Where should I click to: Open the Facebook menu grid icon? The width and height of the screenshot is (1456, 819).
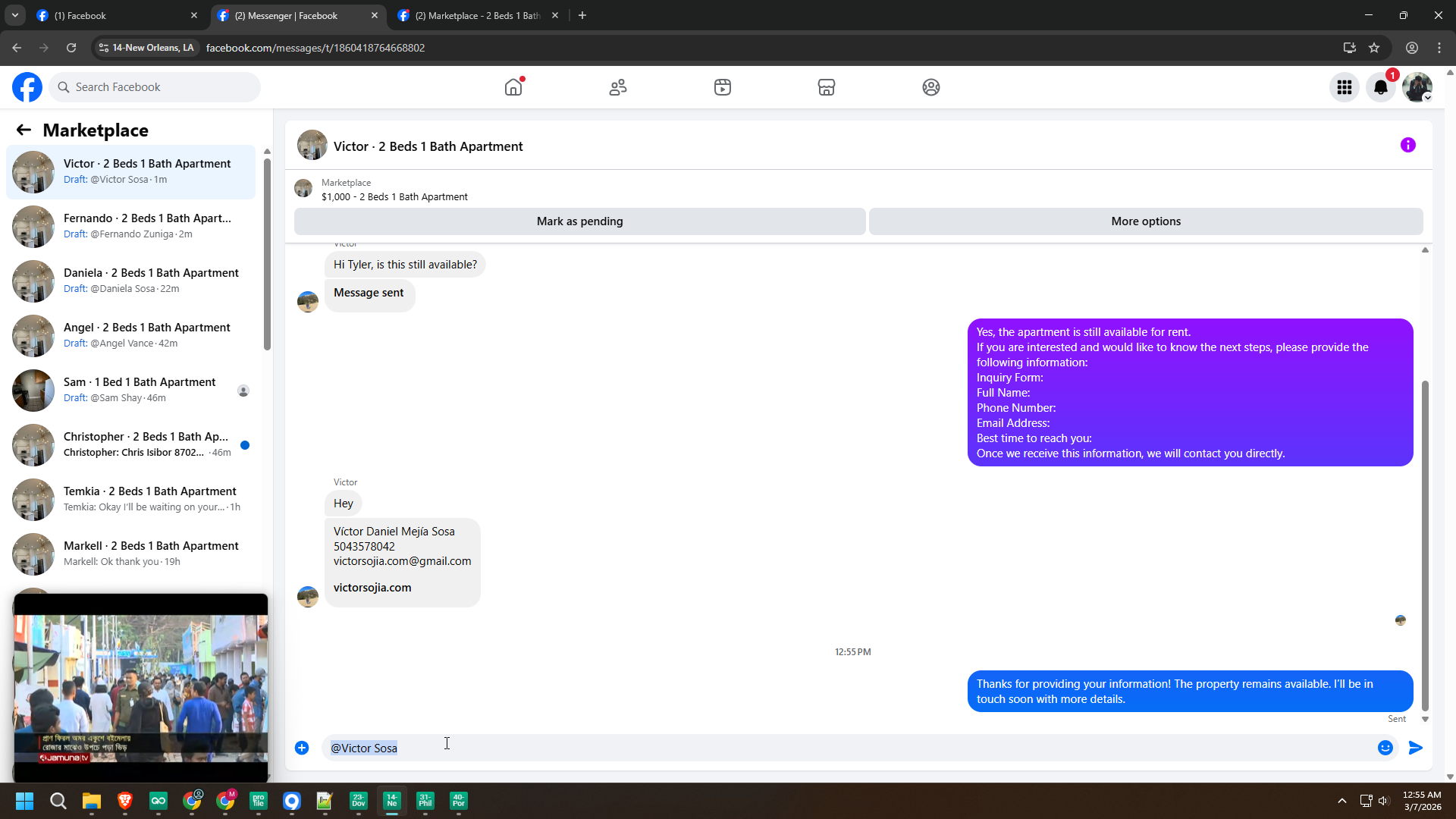coord(1345,87)
